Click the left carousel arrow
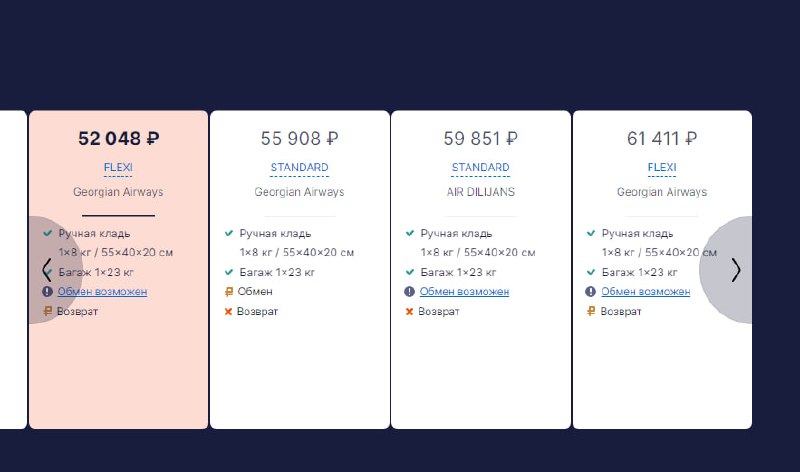Viewport: 800px width, 472px height. click(46, 270)
